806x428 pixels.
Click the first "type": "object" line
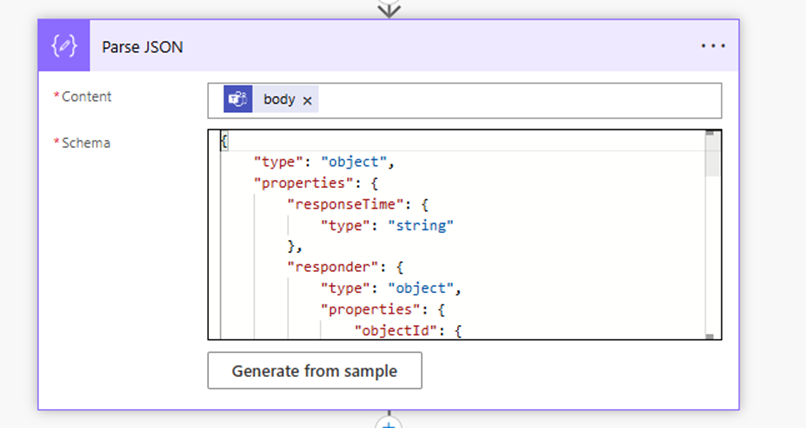pos(324,162)
